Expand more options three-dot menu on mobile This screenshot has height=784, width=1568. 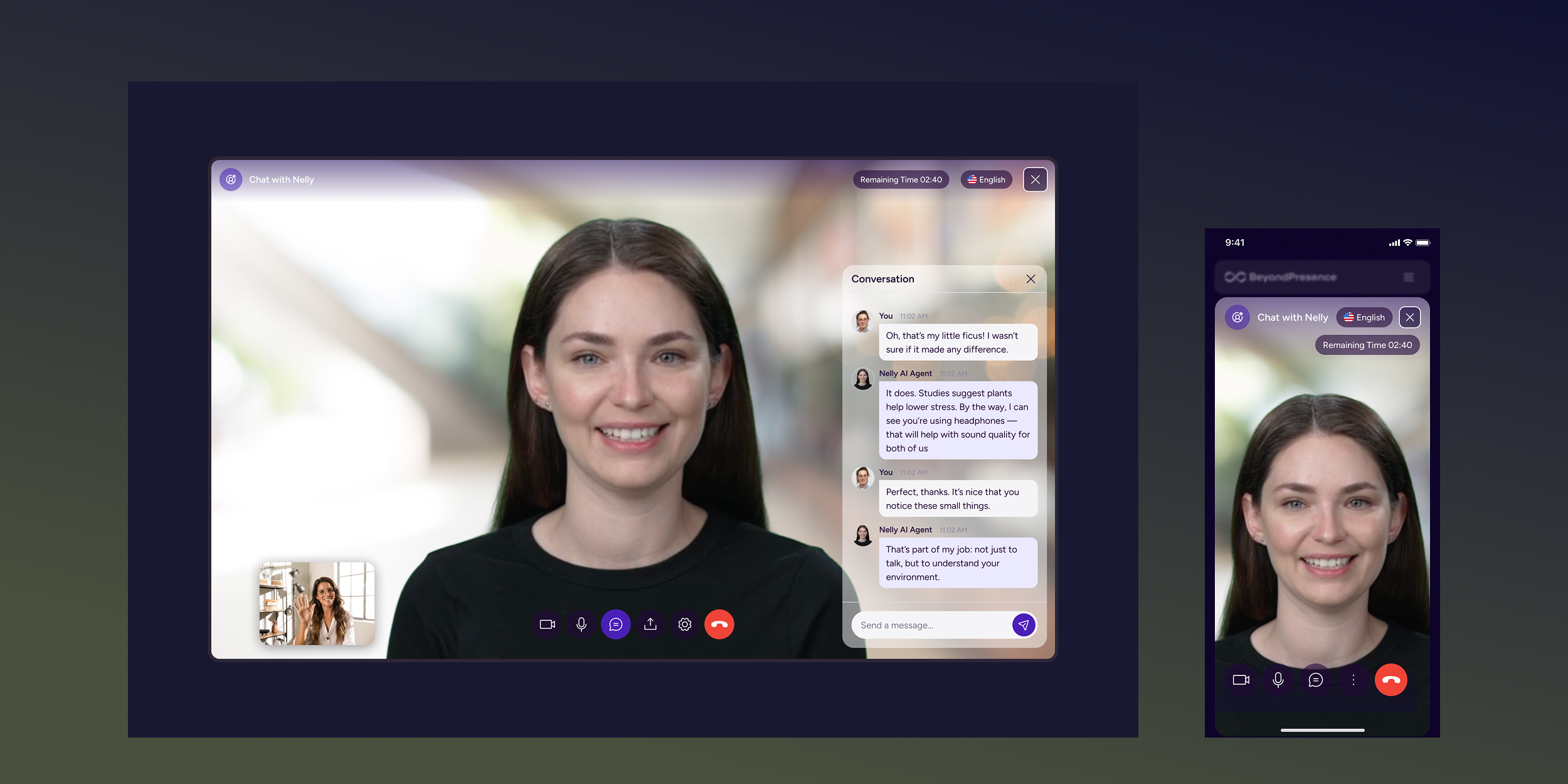pyautogui.click(x=1353, y=680)
